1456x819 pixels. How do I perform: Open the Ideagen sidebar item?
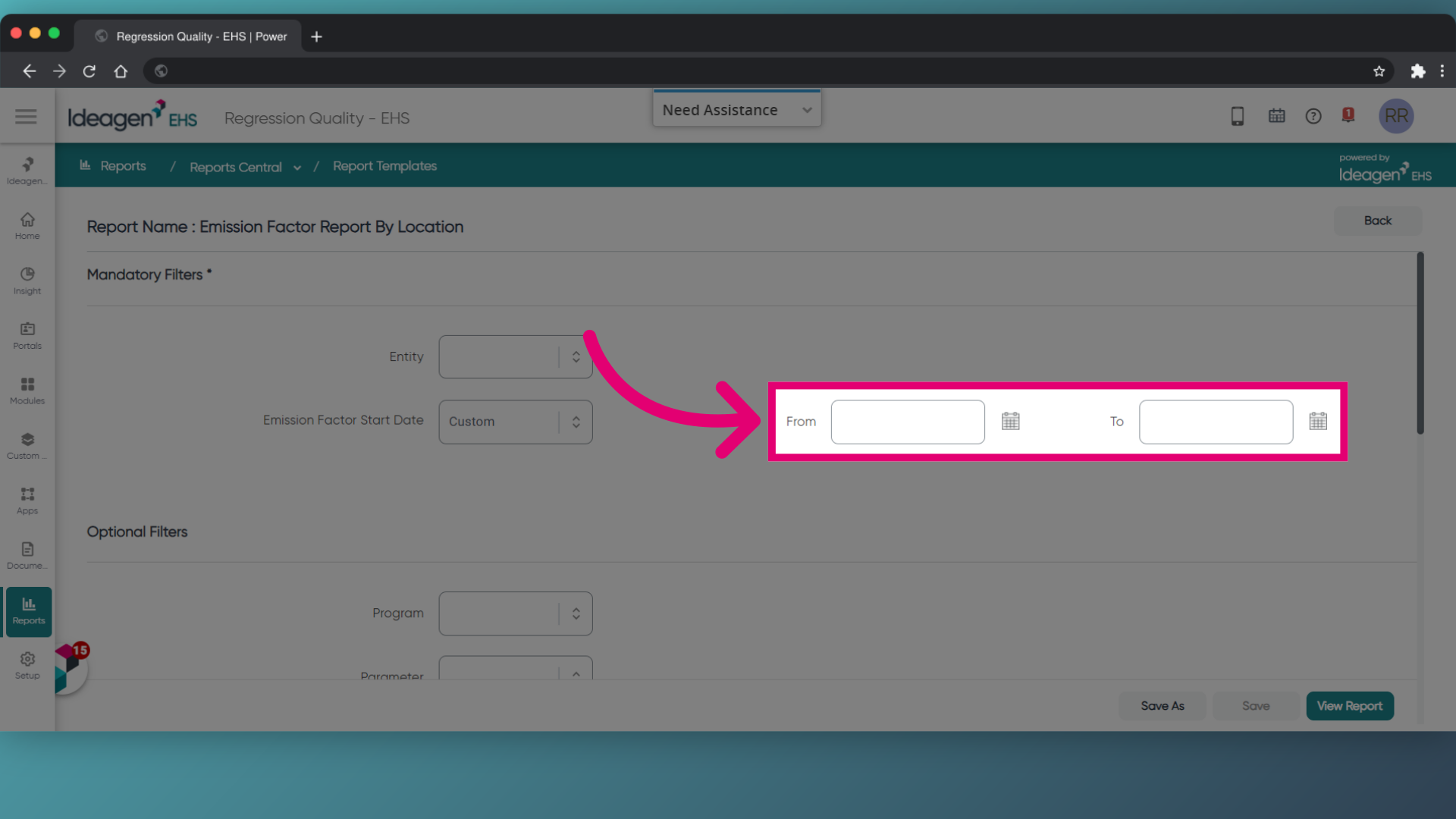[27, 171]
